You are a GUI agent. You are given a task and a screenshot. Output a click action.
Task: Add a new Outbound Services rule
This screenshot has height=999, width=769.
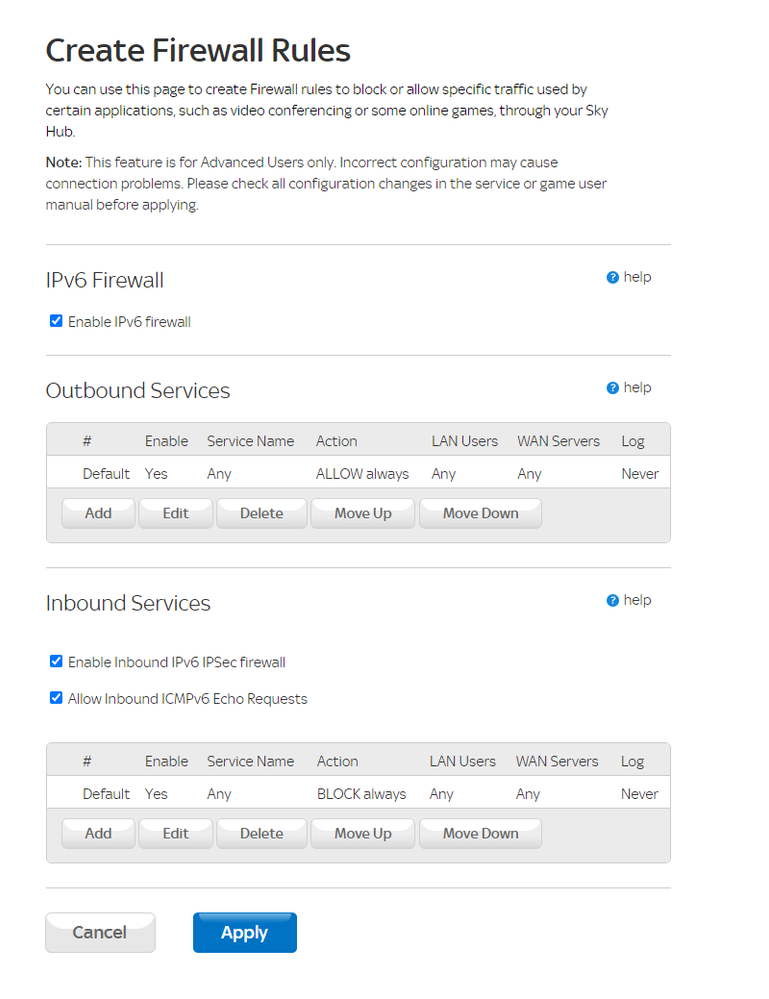click(x=98, y=513)
